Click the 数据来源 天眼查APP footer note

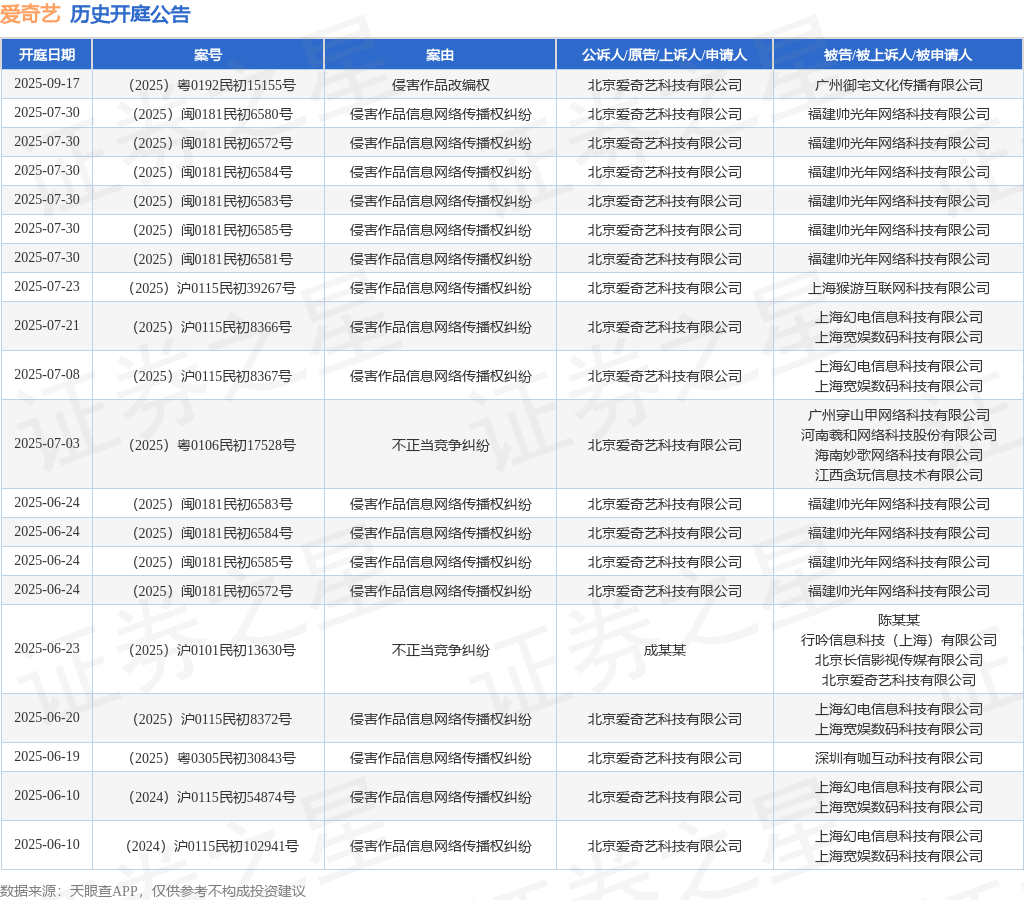(x=152, y=890)
